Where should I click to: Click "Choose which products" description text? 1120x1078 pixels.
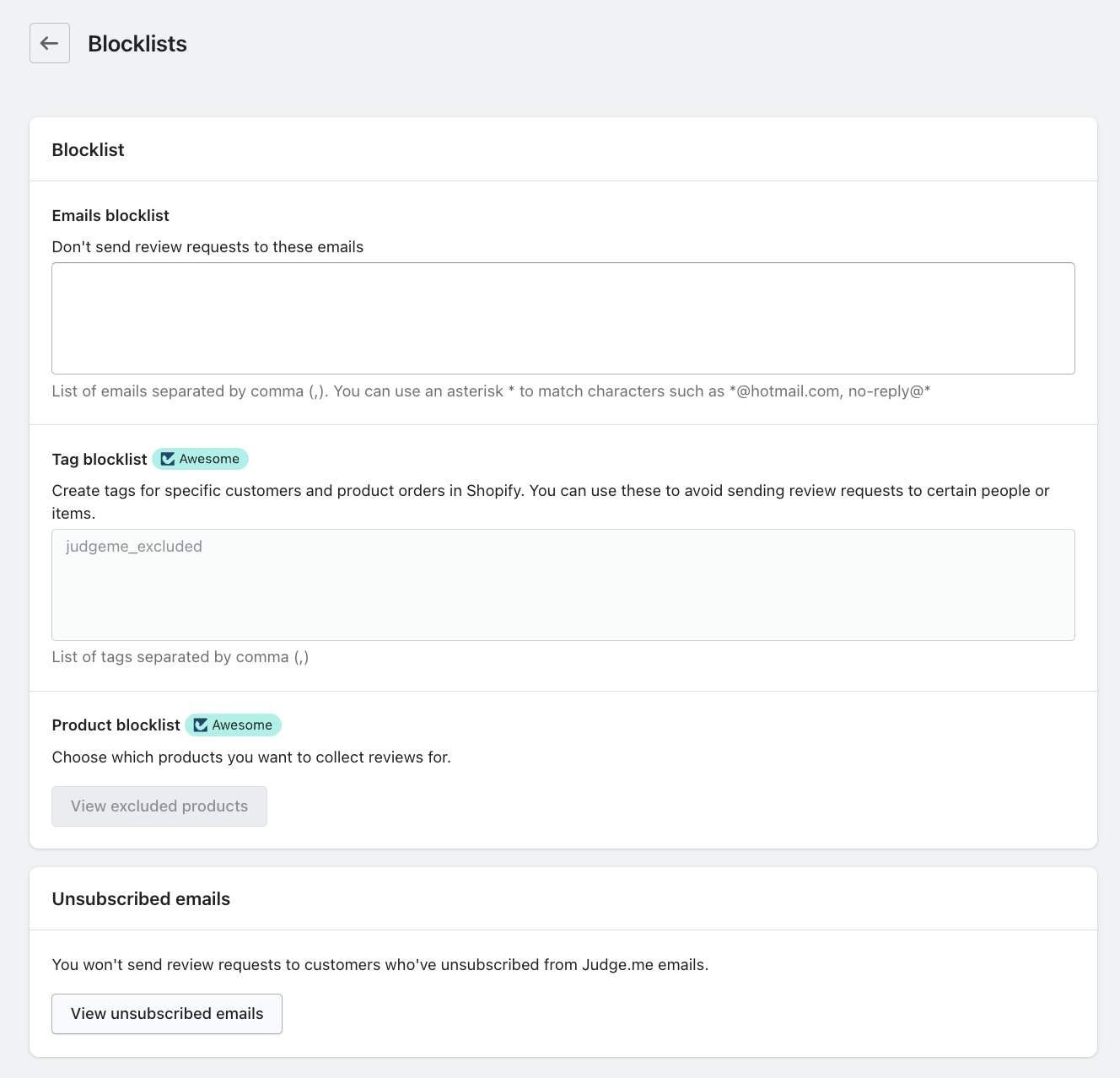[251, 757]
